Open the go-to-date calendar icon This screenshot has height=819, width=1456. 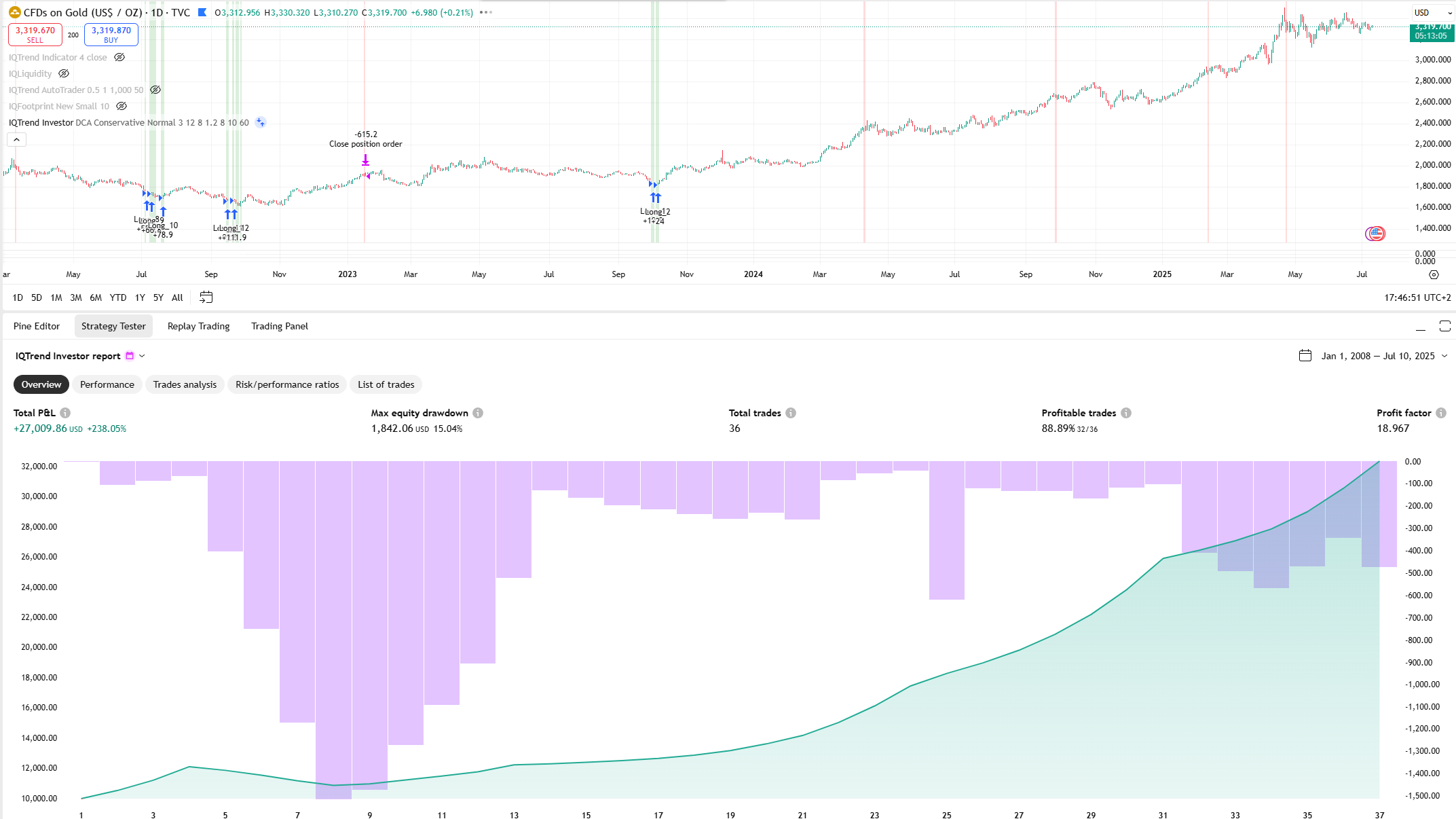206,297
